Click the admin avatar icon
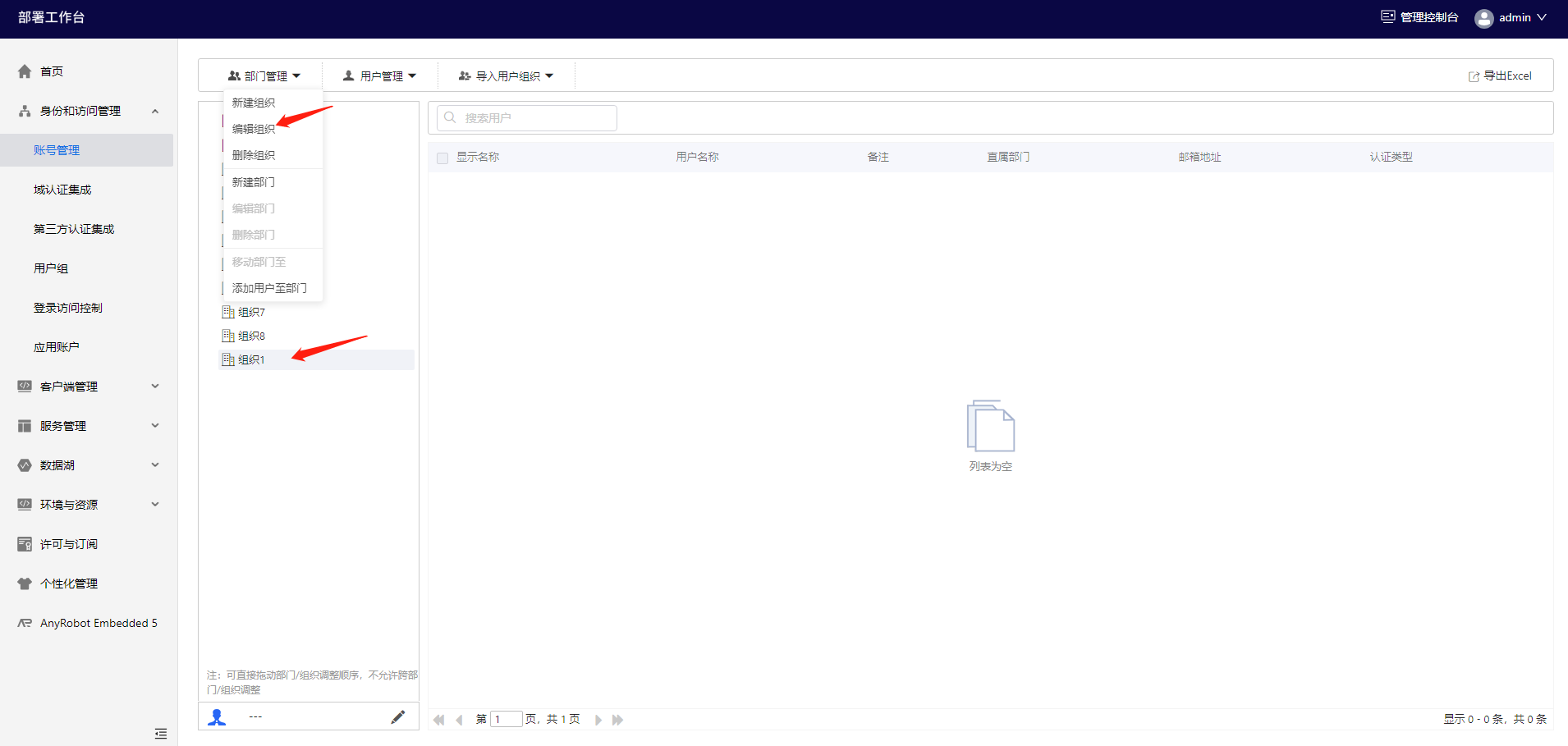This screenshot has height=746, width=1568. (x=1484, y=18)
